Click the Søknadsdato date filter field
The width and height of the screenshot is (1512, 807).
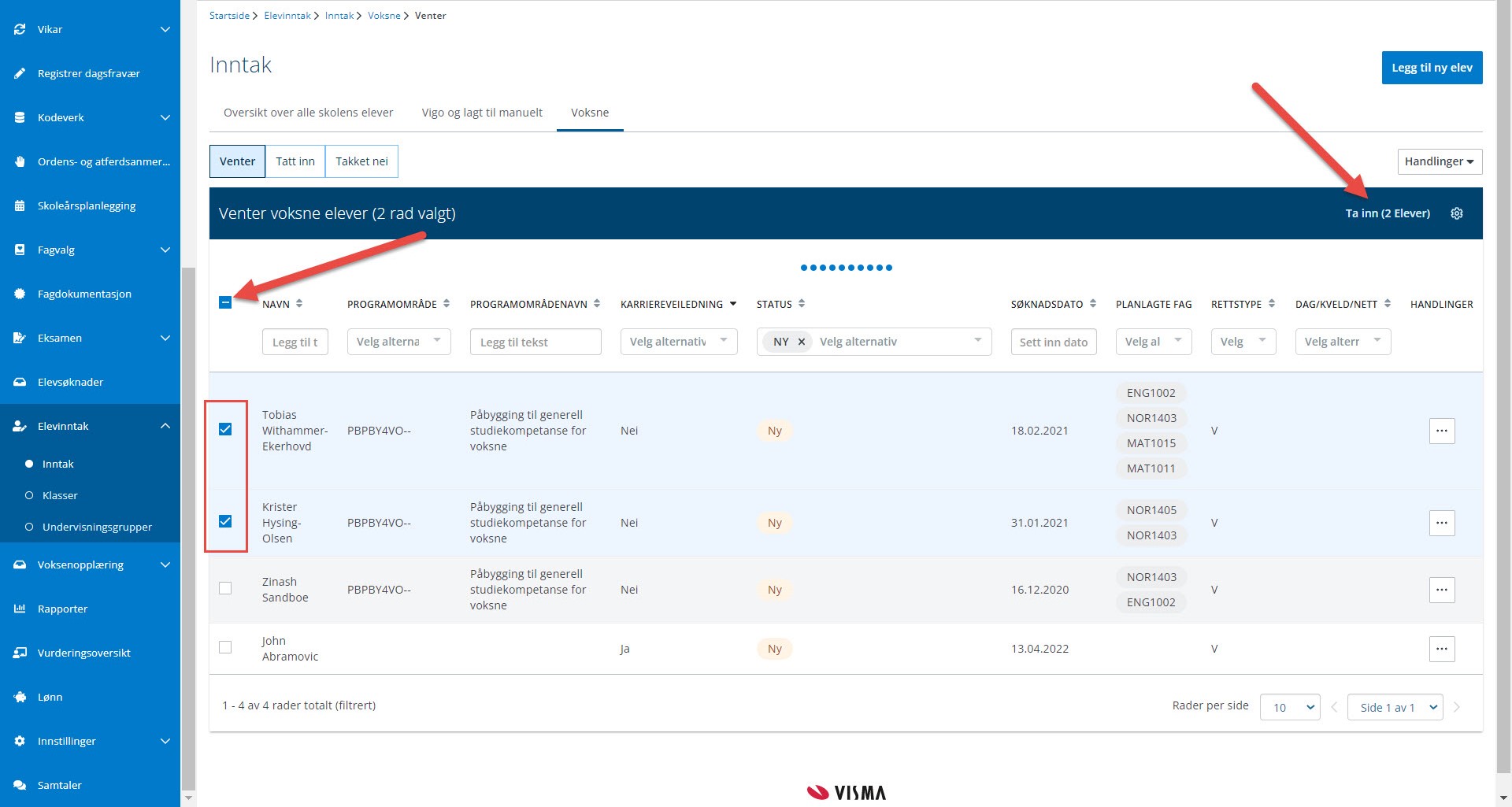(1054, 342)
